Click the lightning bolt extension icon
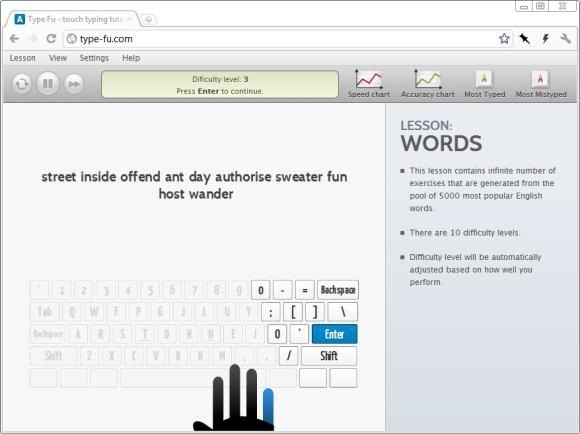Image resolution: width=580 pixels, height=434 pixels. click(545, 38)
